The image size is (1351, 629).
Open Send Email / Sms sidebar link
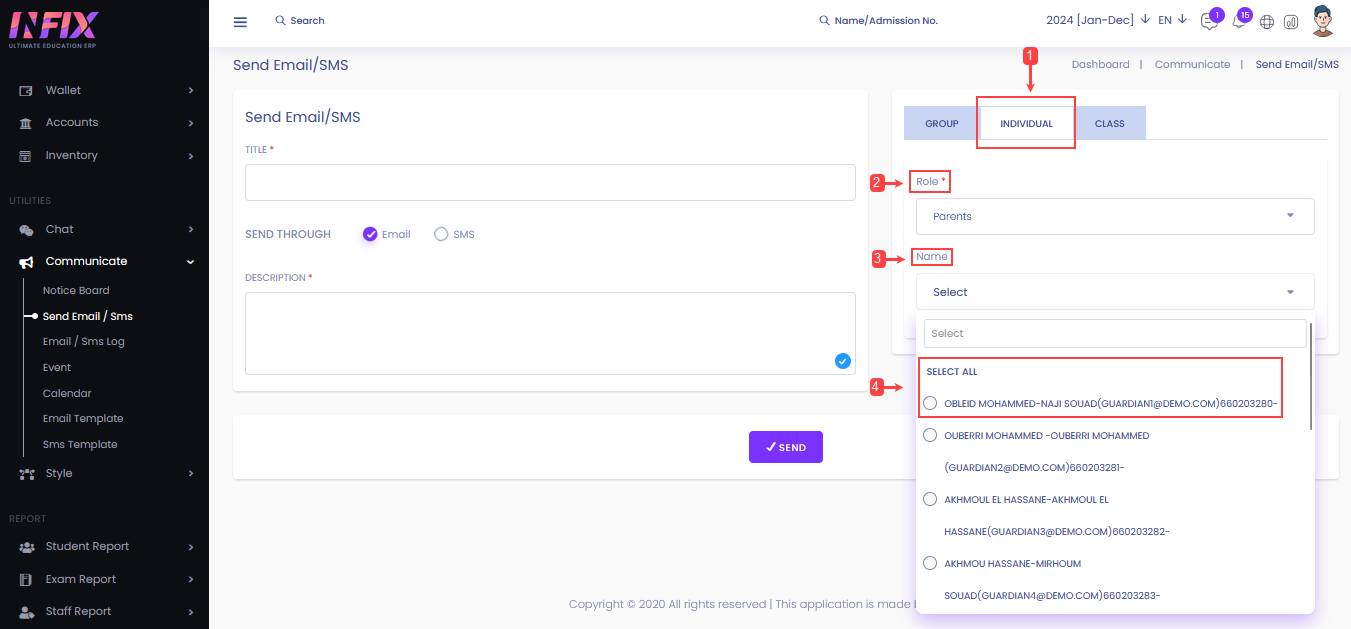87,316
